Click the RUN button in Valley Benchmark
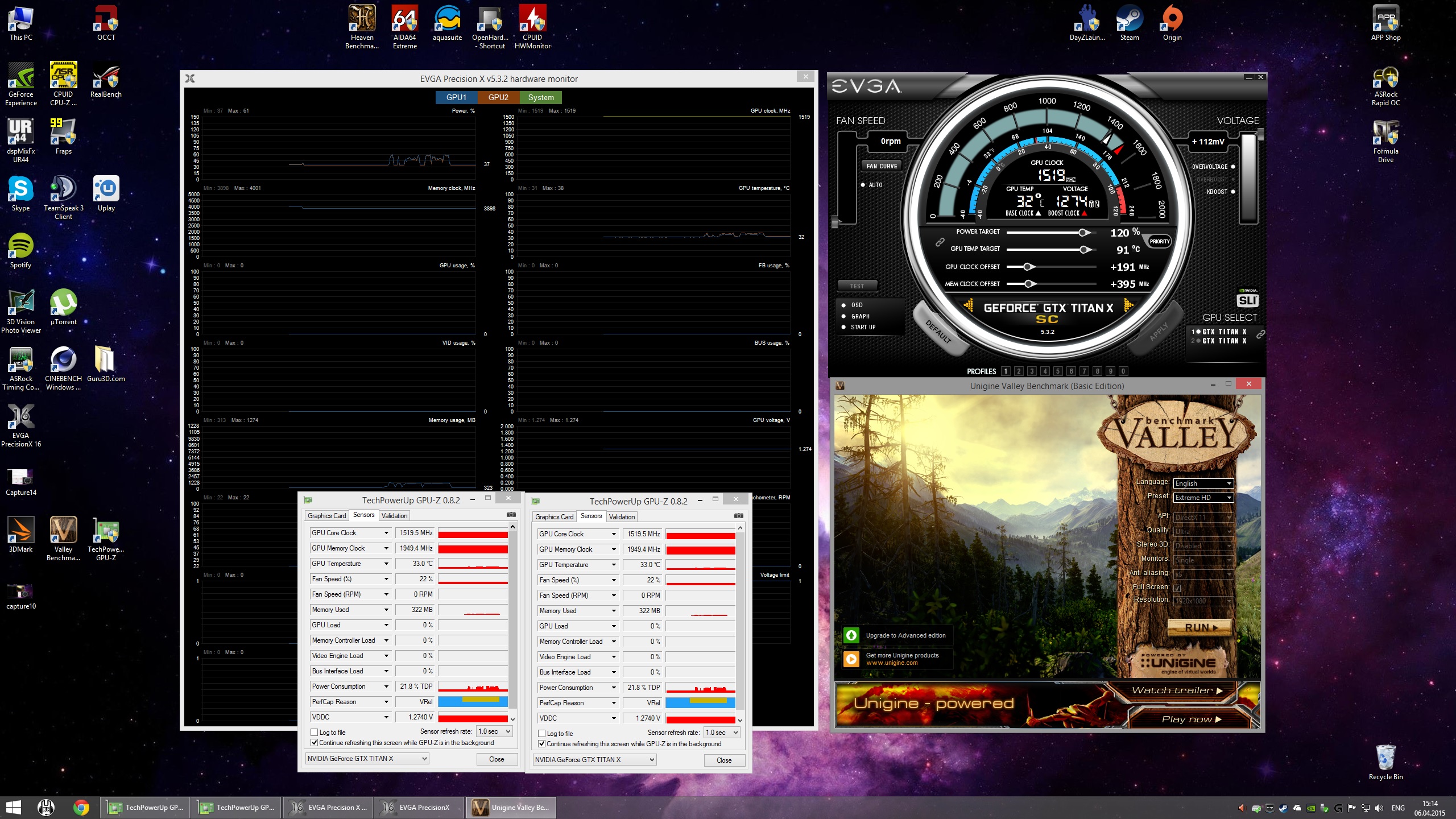The width and height of the screenshot is (1456, 819). click(1201, 627)
